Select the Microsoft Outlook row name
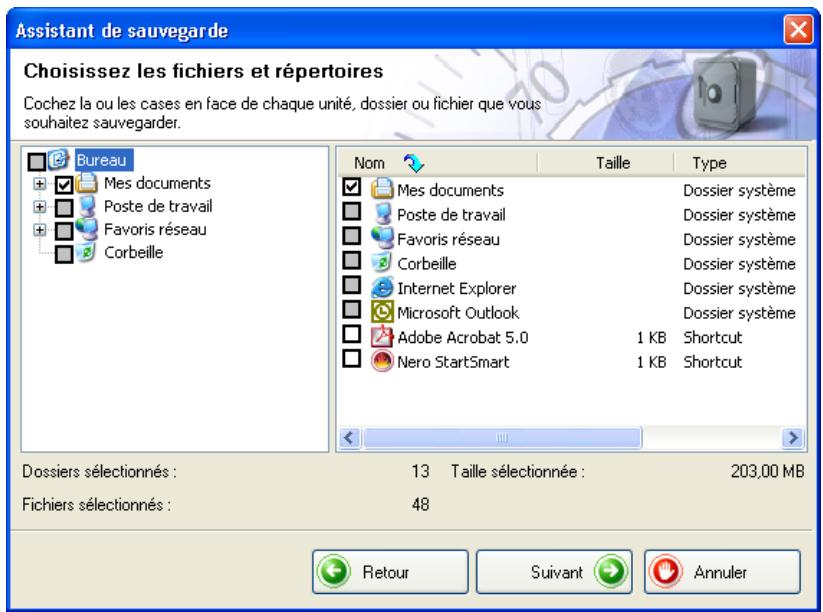This screenshot has height=612, width=823. click(x=458, y=313)
